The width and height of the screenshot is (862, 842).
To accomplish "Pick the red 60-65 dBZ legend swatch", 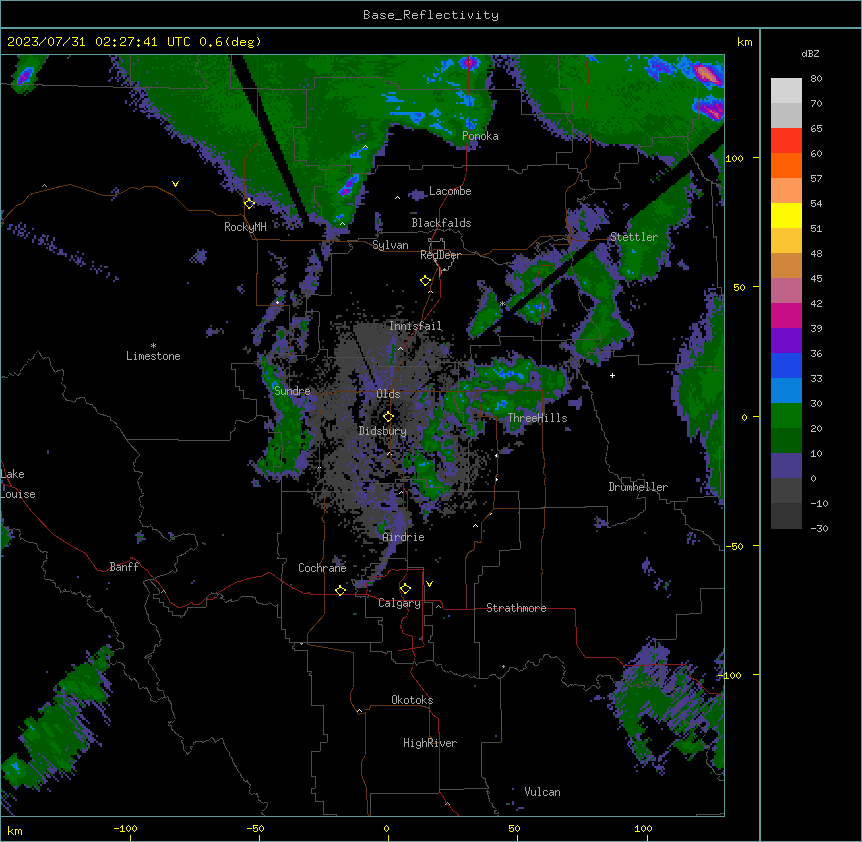I will pyautogui.click(x=786, y=141).
